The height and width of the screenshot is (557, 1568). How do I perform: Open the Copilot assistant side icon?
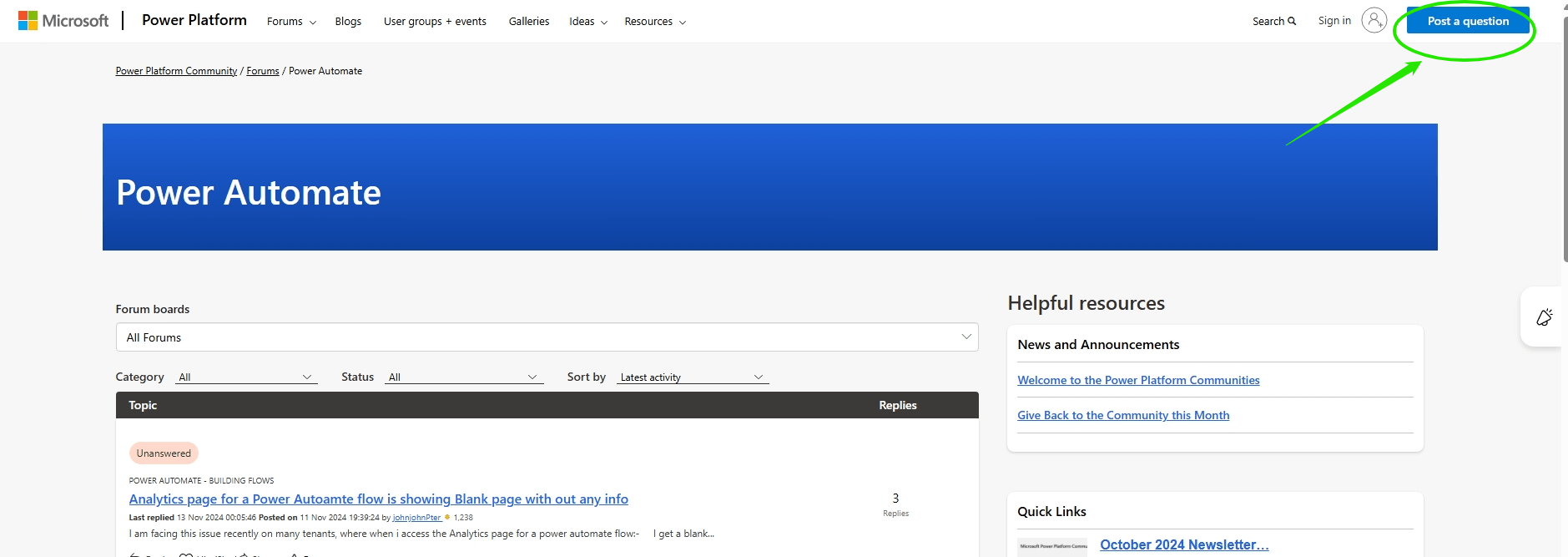click(1544, 317)
